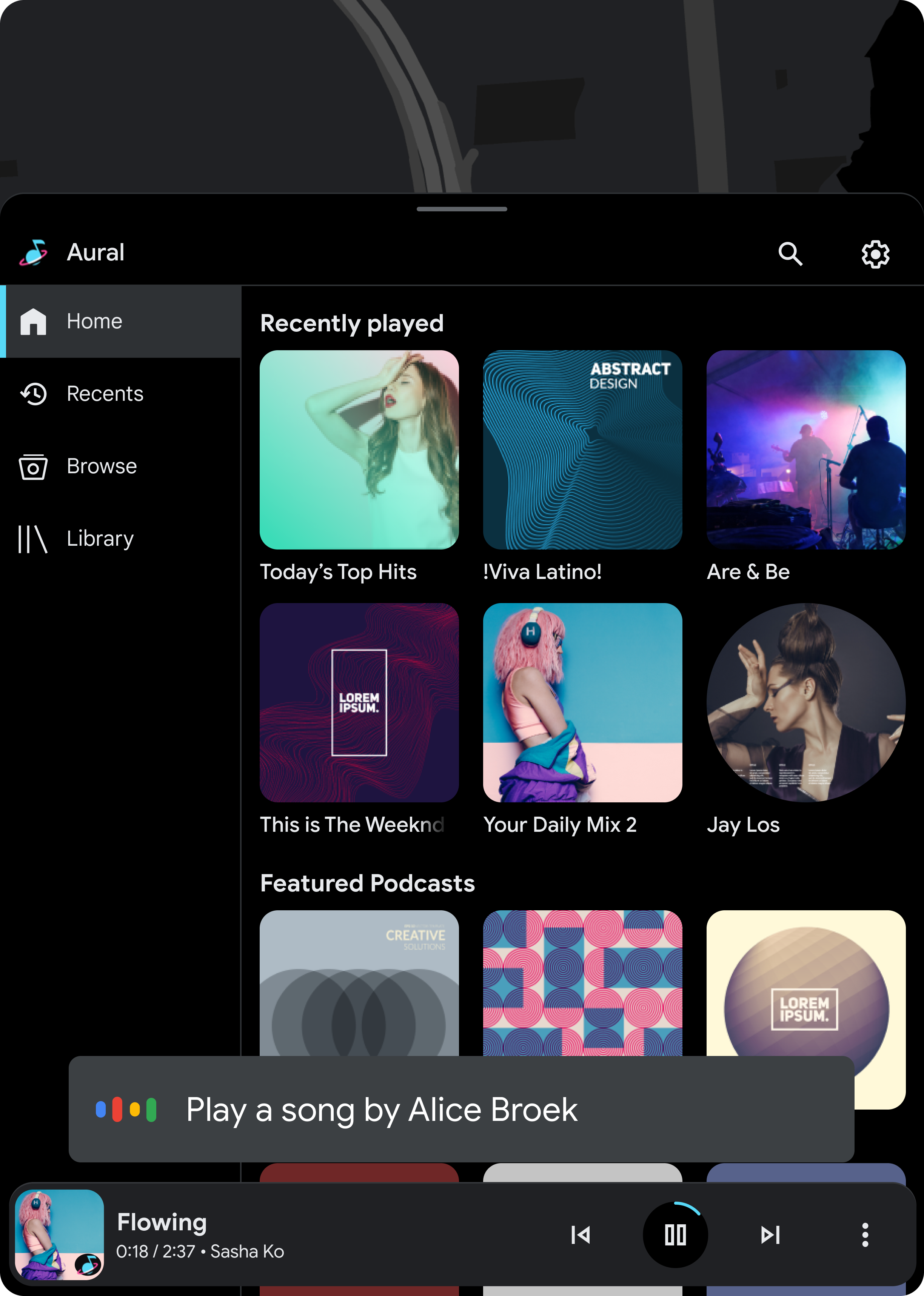Expand the Featured Podcasts section
924x1296 pixels.
tap(369, 882)
